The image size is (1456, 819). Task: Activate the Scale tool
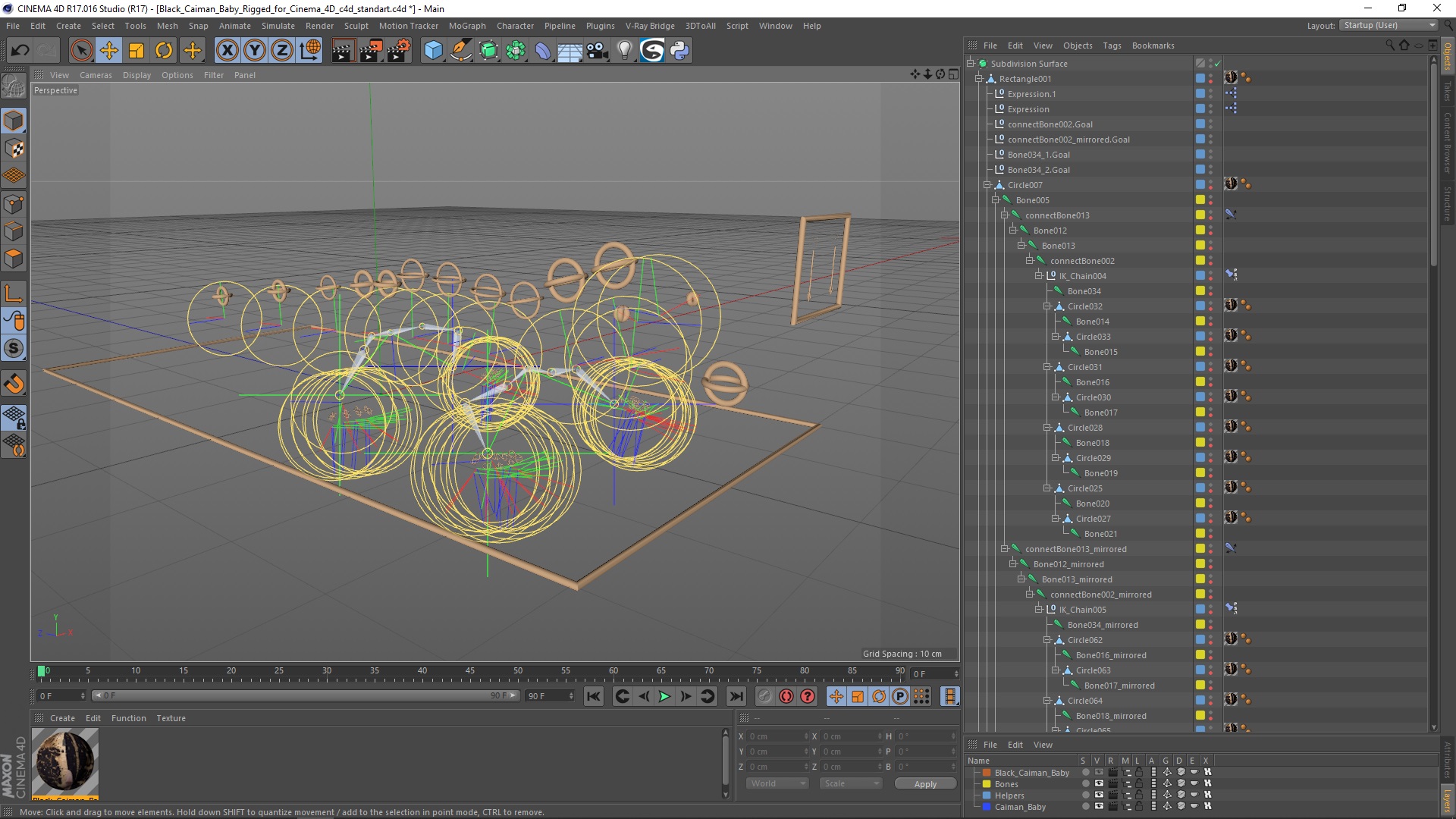pyautogui.click(x=136, y=51)
